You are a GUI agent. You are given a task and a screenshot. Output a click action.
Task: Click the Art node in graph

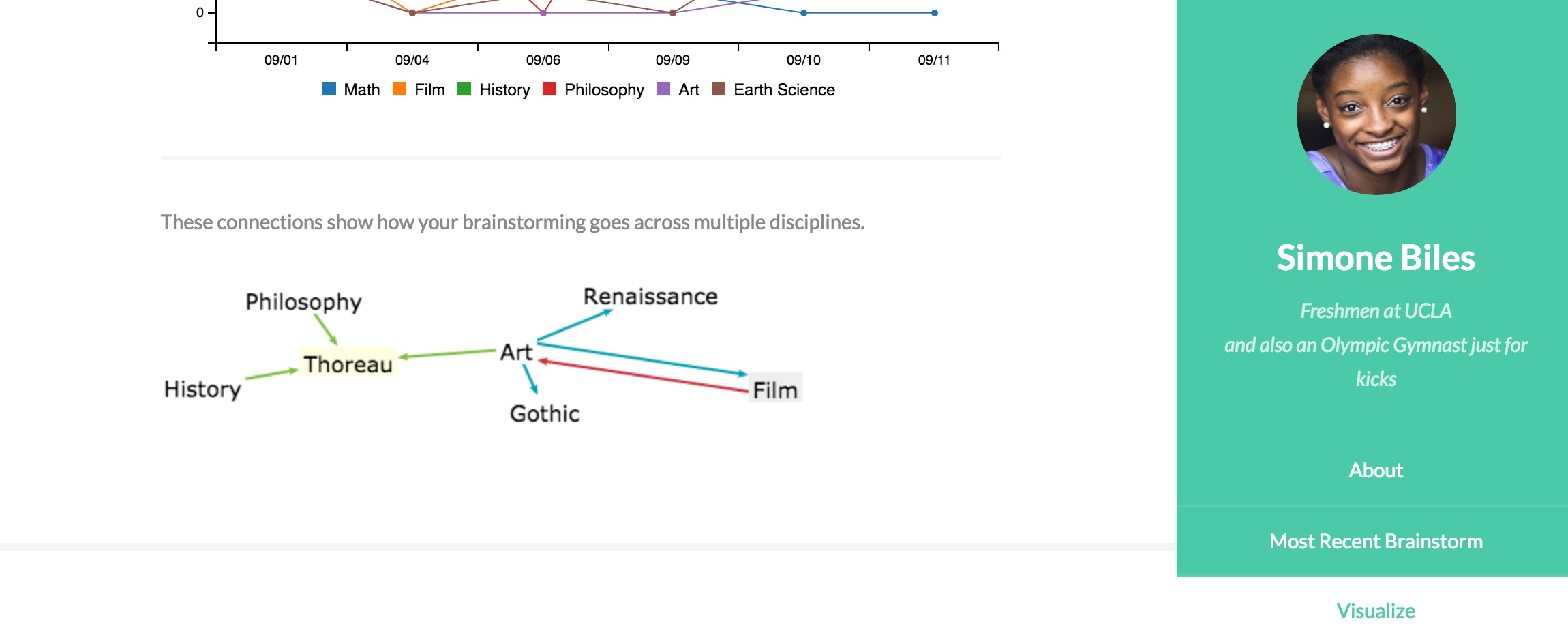[x=516, y=352]
